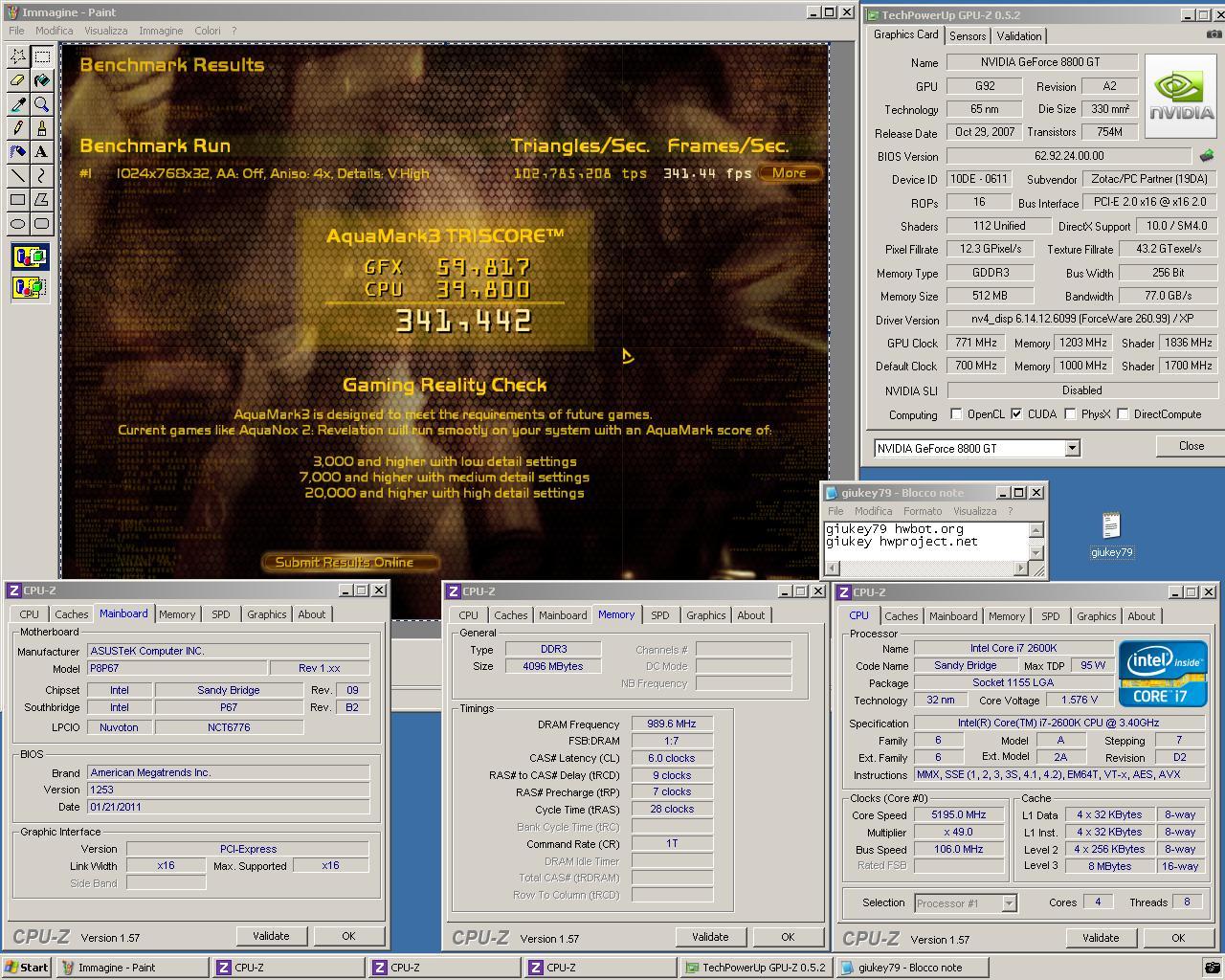Pick the Eraser tool in Paint

(x=18, y=80)
